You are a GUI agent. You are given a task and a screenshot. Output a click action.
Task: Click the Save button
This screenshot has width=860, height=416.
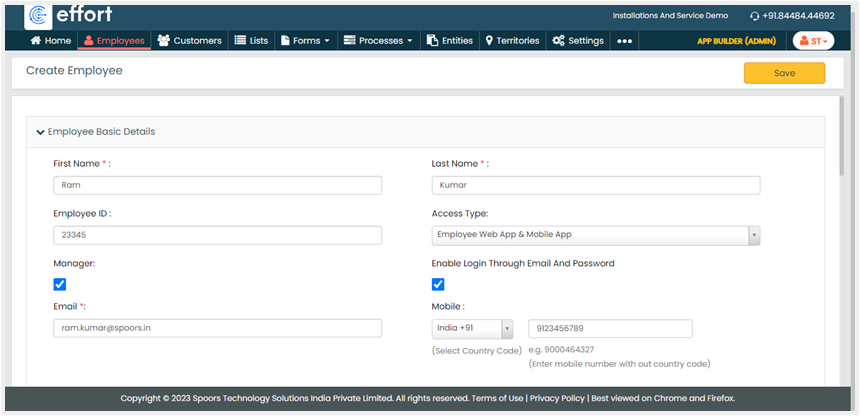tap(784, 73)
